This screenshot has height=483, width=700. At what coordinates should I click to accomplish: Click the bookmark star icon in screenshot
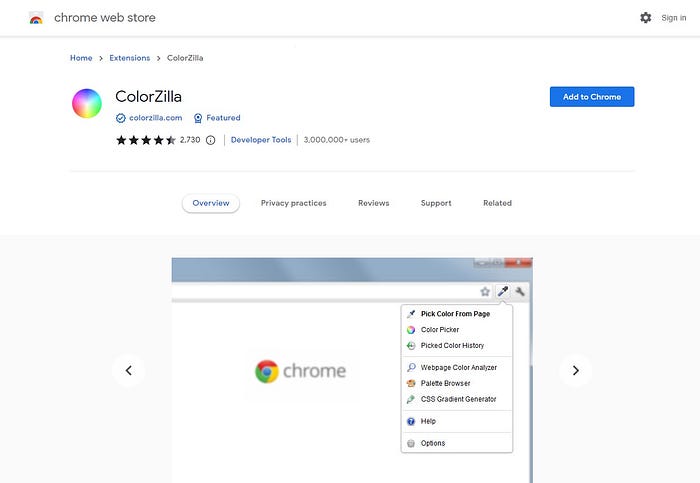[x=485, y=292]
